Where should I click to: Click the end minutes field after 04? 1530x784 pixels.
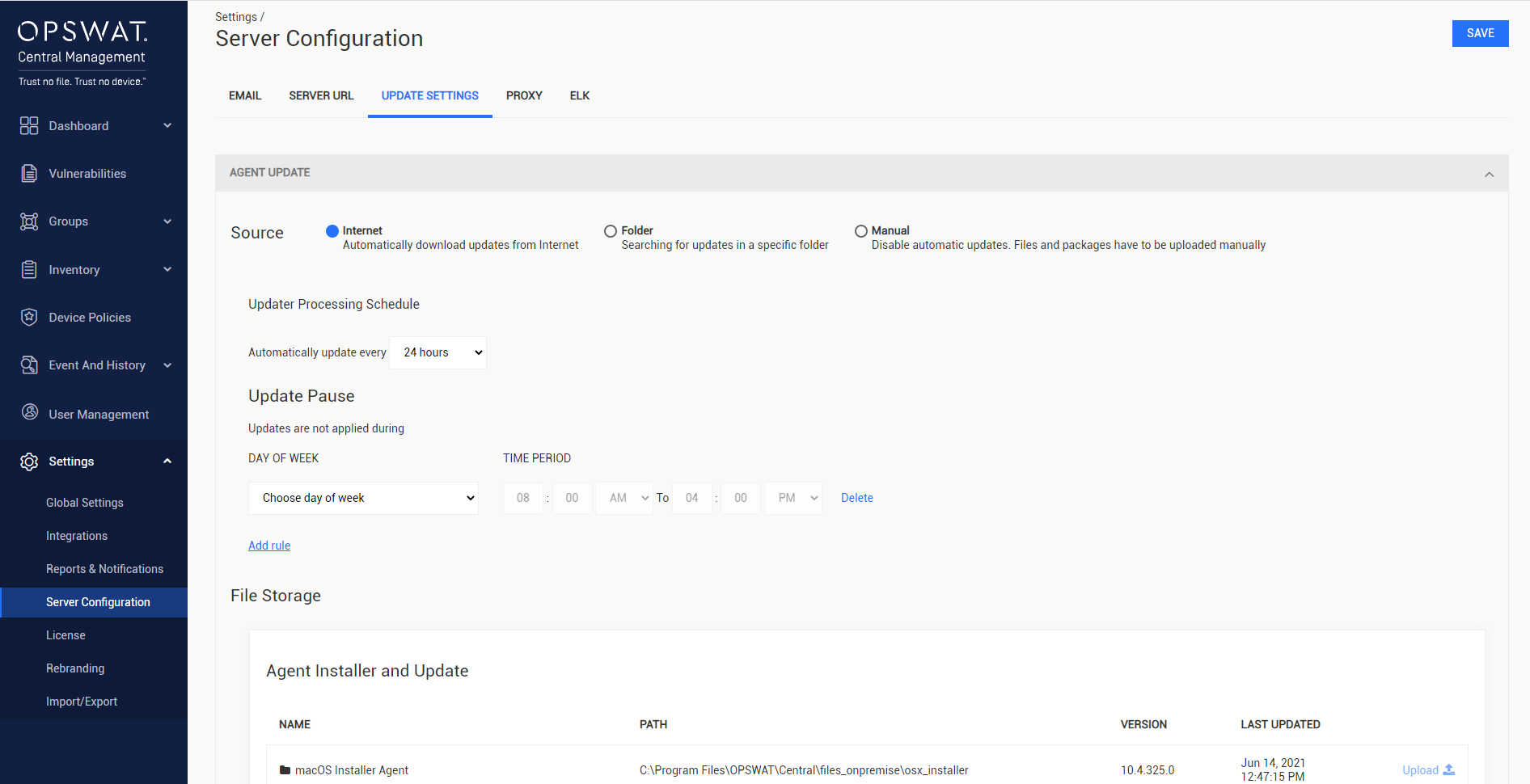point(741,498)
